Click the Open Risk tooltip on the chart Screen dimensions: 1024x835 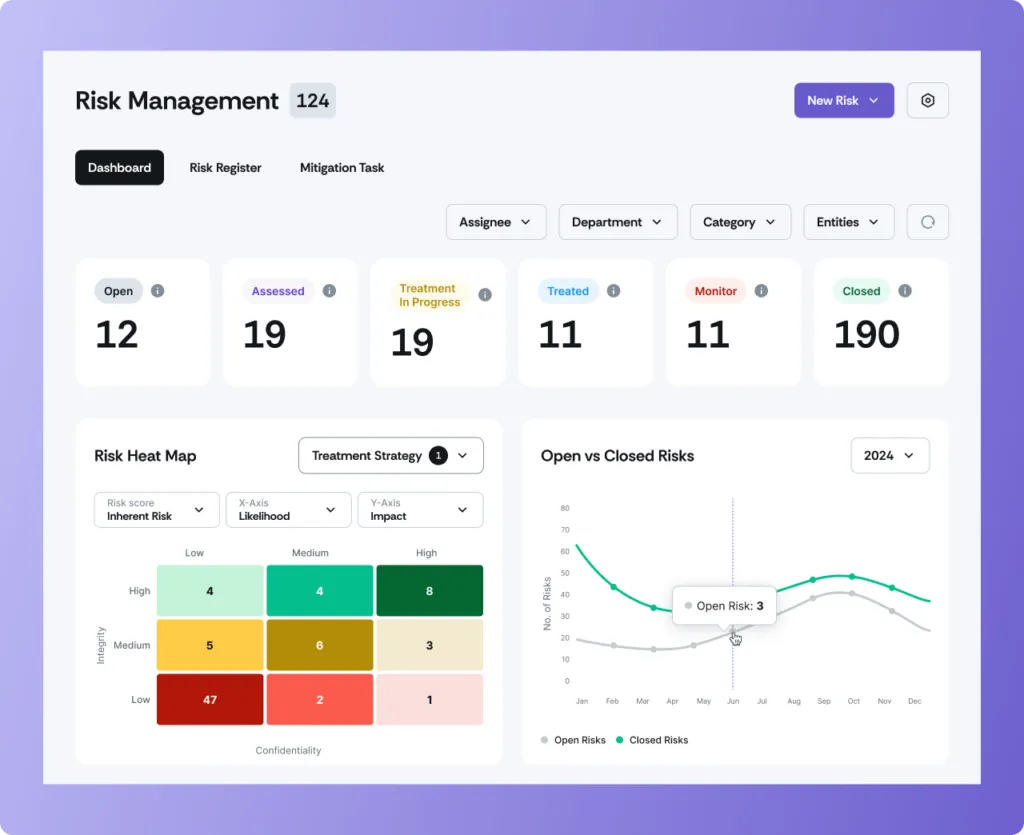[723, 606]
